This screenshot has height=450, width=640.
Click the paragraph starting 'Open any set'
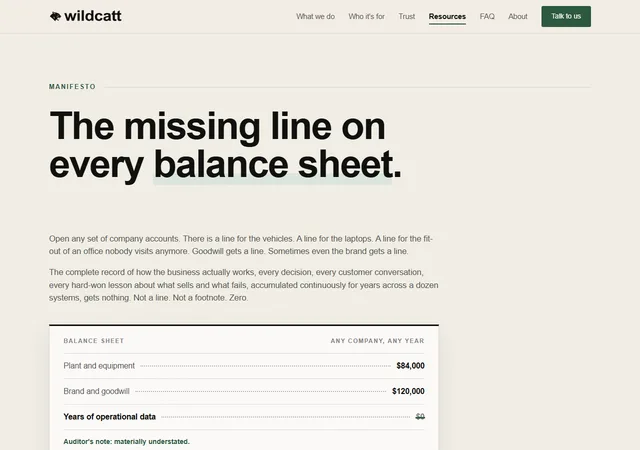[241, 245]
